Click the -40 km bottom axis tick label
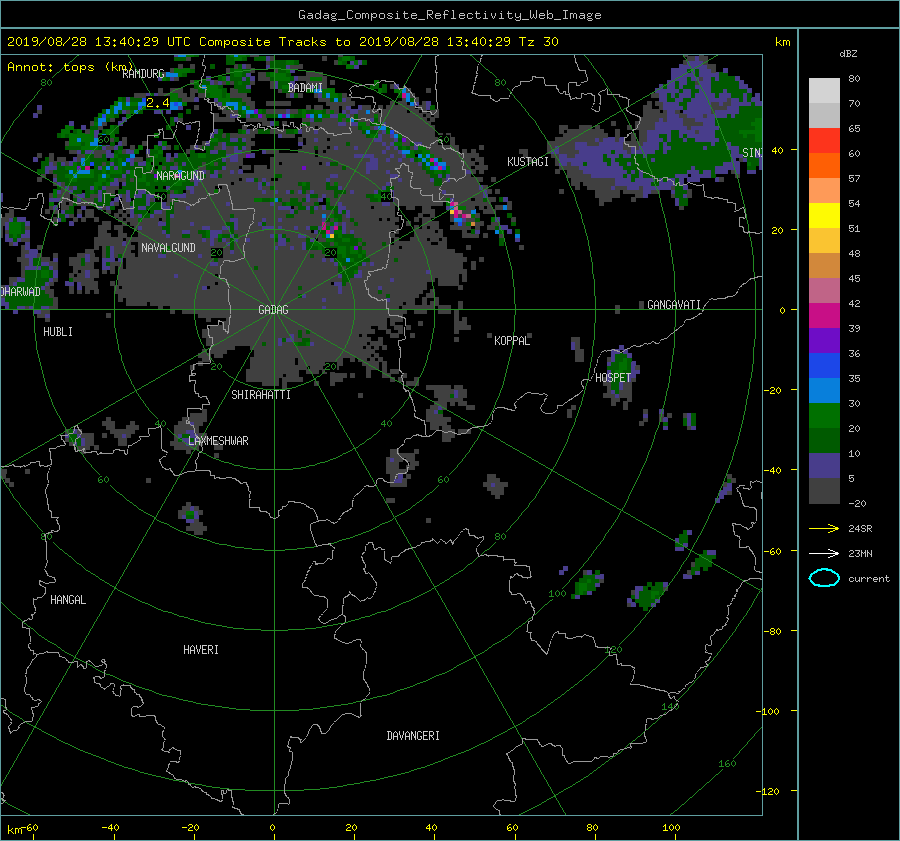900x841 pixels. point(110,828)
